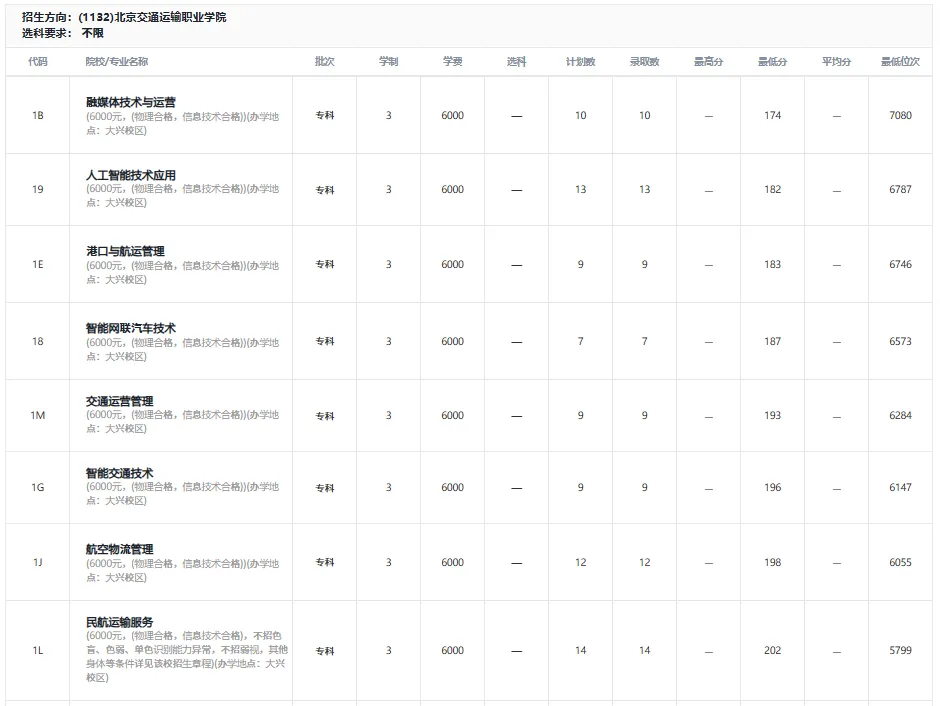Click lowest score 202
This screenshot has height=706, width=940.
[772, 650]
